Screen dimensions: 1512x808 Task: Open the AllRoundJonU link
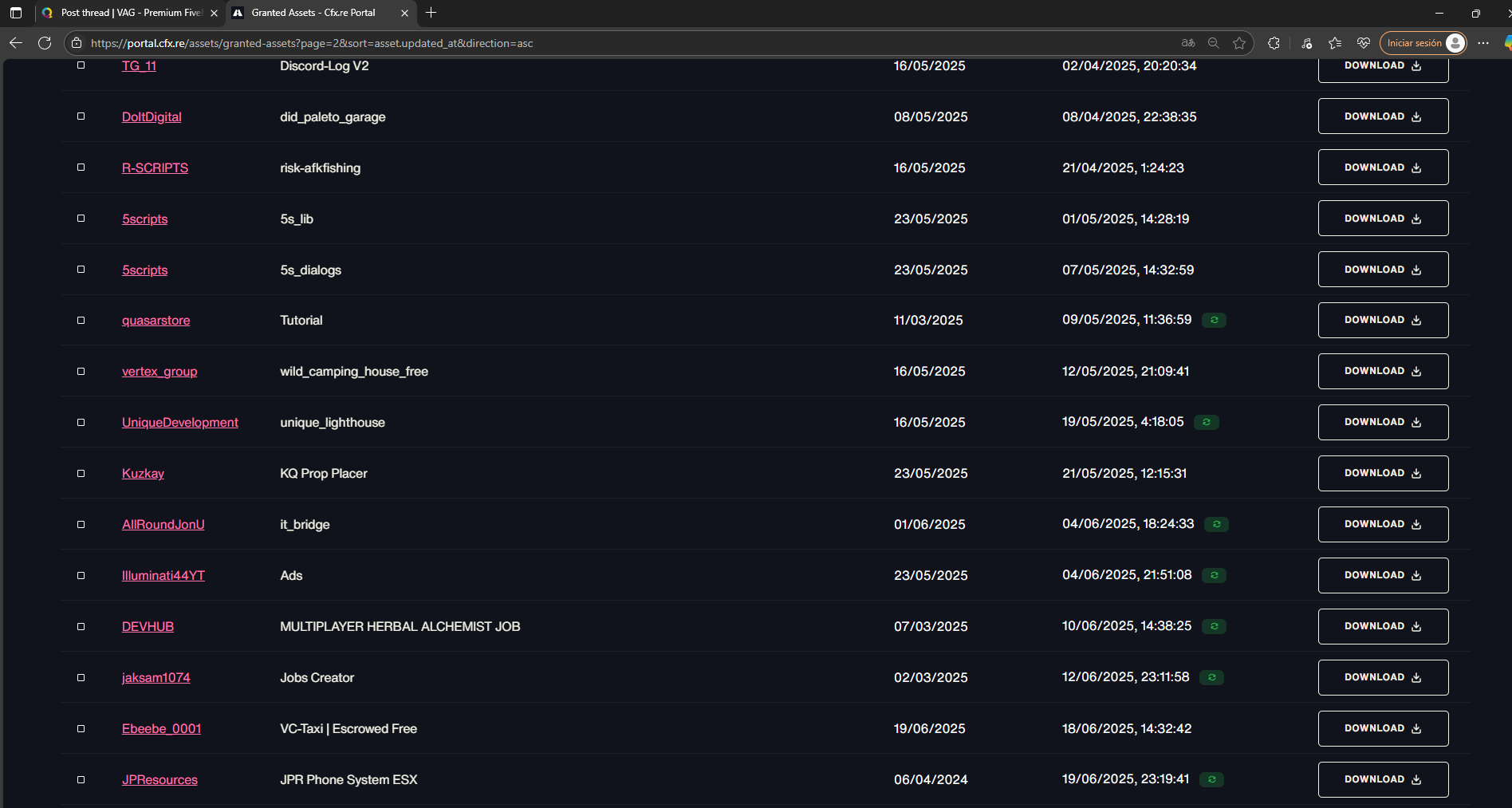(x=163, y=524)
